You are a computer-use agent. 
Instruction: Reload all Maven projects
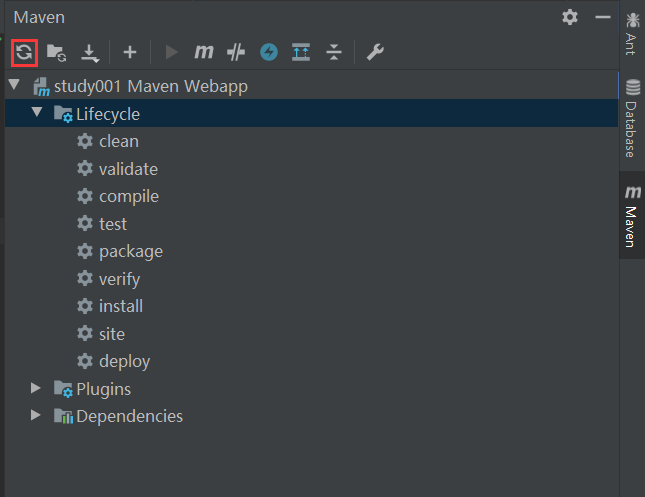click(25, 52)
